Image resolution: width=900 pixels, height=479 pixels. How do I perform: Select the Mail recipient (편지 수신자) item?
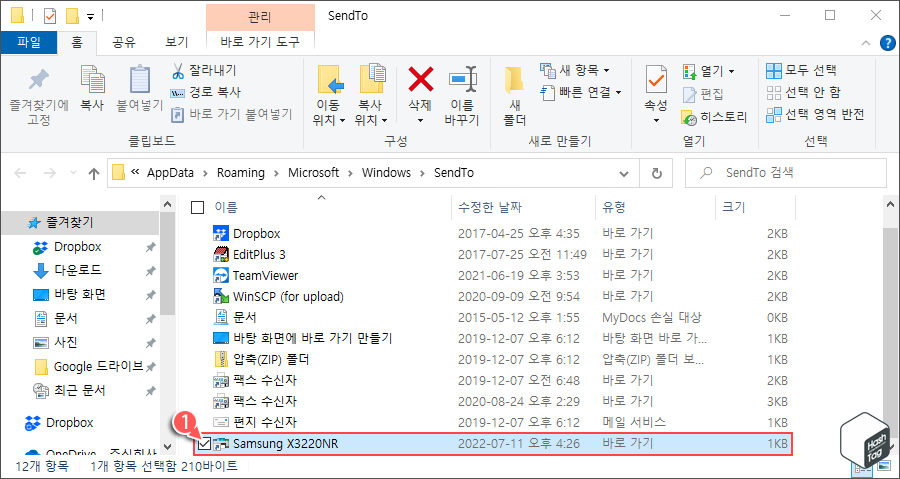(265, 423)
